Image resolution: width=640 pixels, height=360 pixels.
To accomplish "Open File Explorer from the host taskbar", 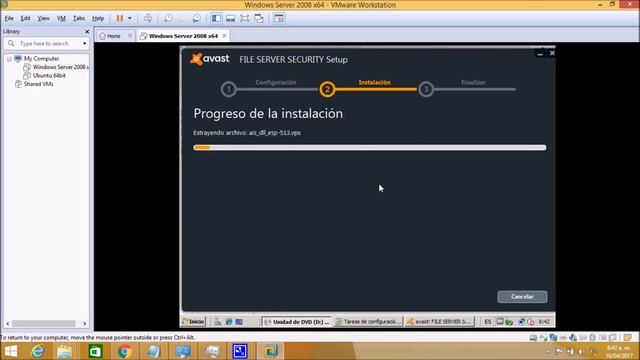I will 64,351.
